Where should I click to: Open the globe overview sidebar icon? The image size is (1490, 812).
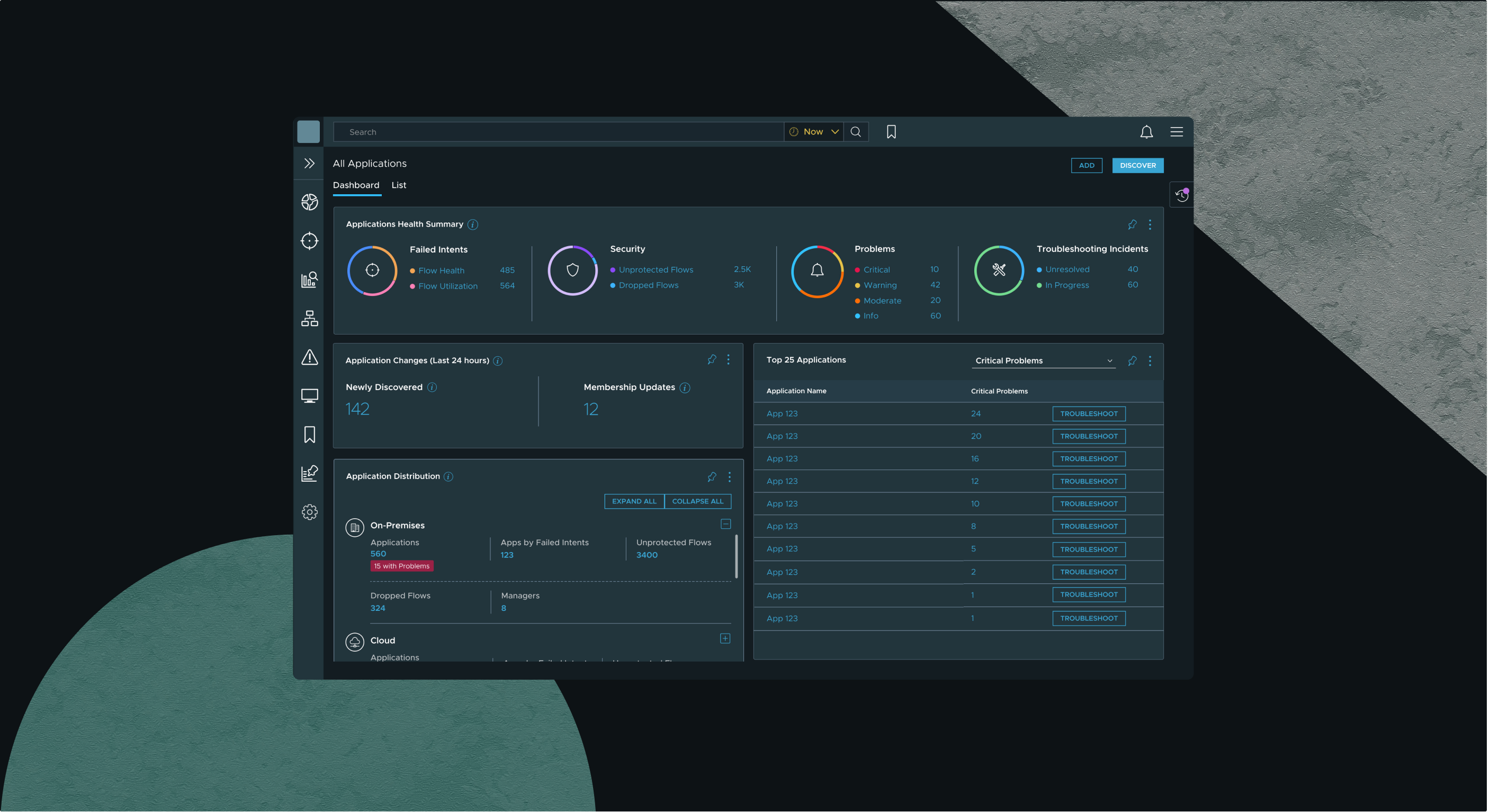point(309,202)
